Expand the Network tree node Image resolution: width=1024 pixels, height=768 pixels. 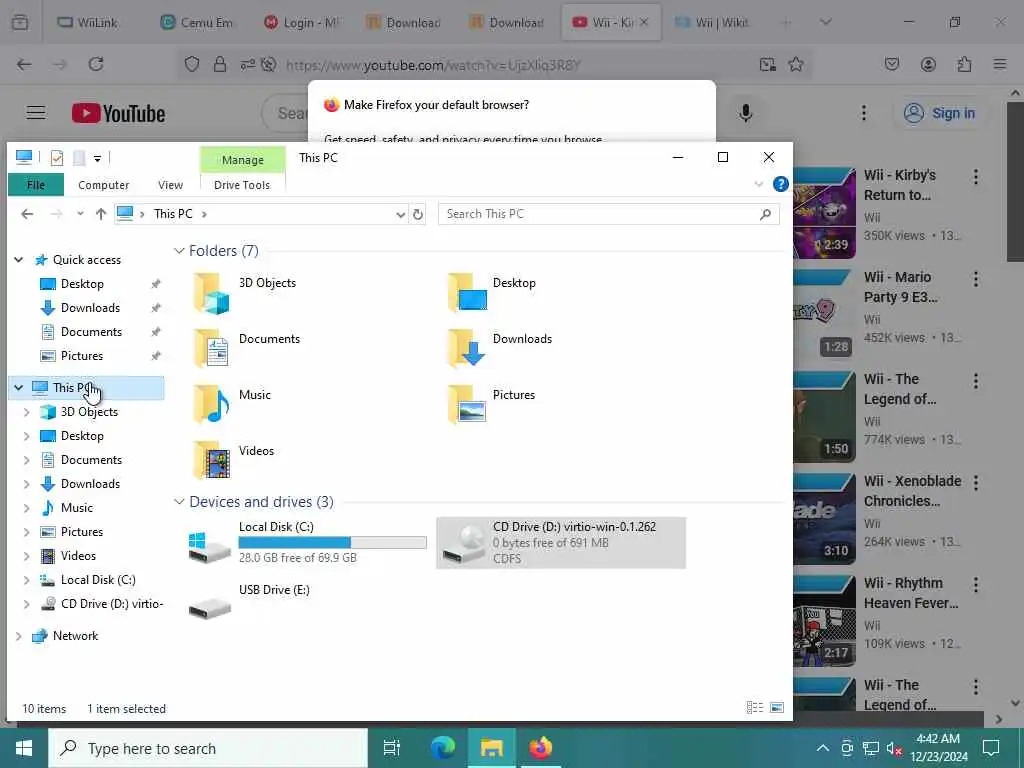coord(19,636)
